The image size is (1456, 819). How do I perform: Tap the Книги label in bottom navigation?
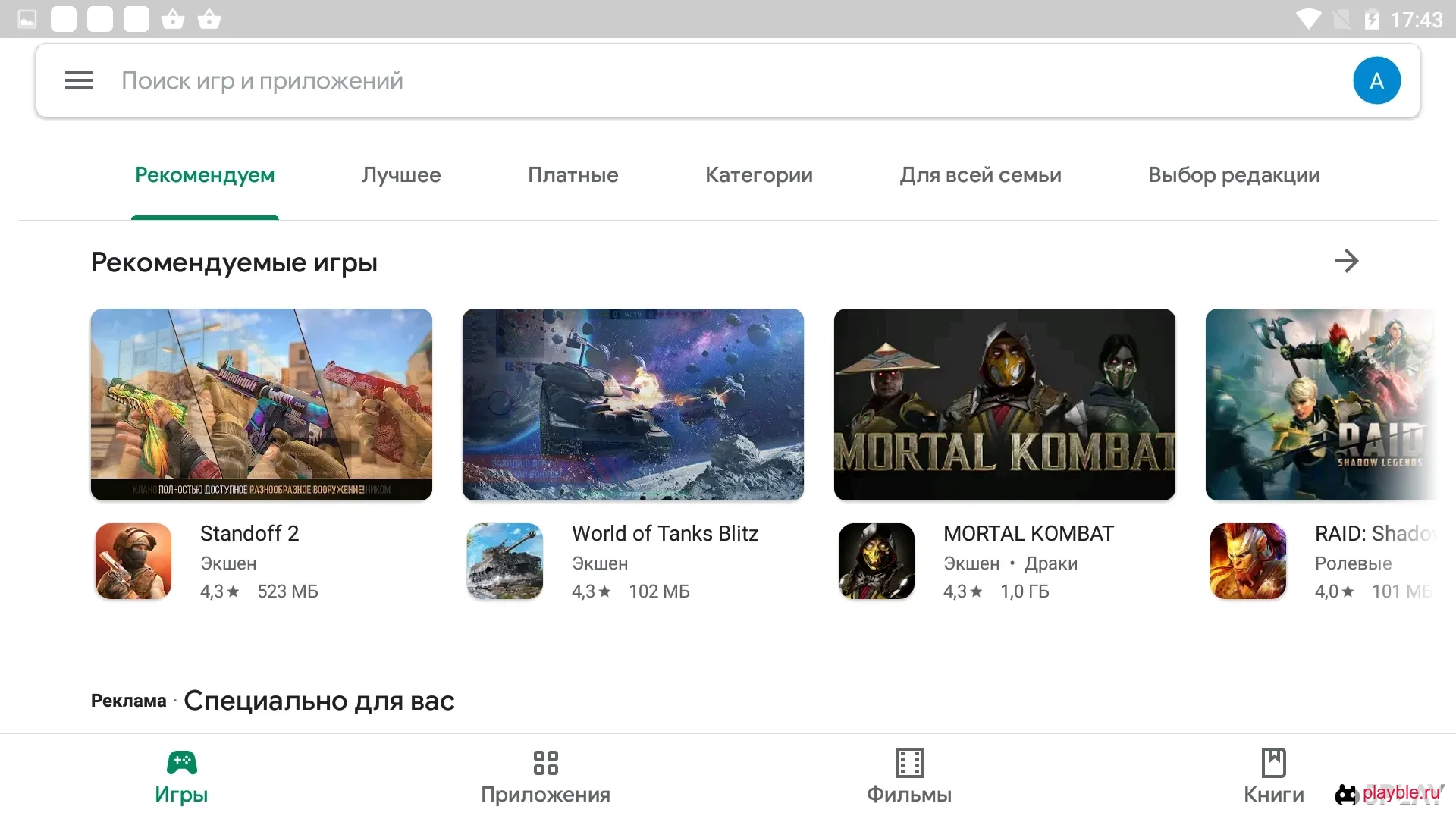(1273, 794)
